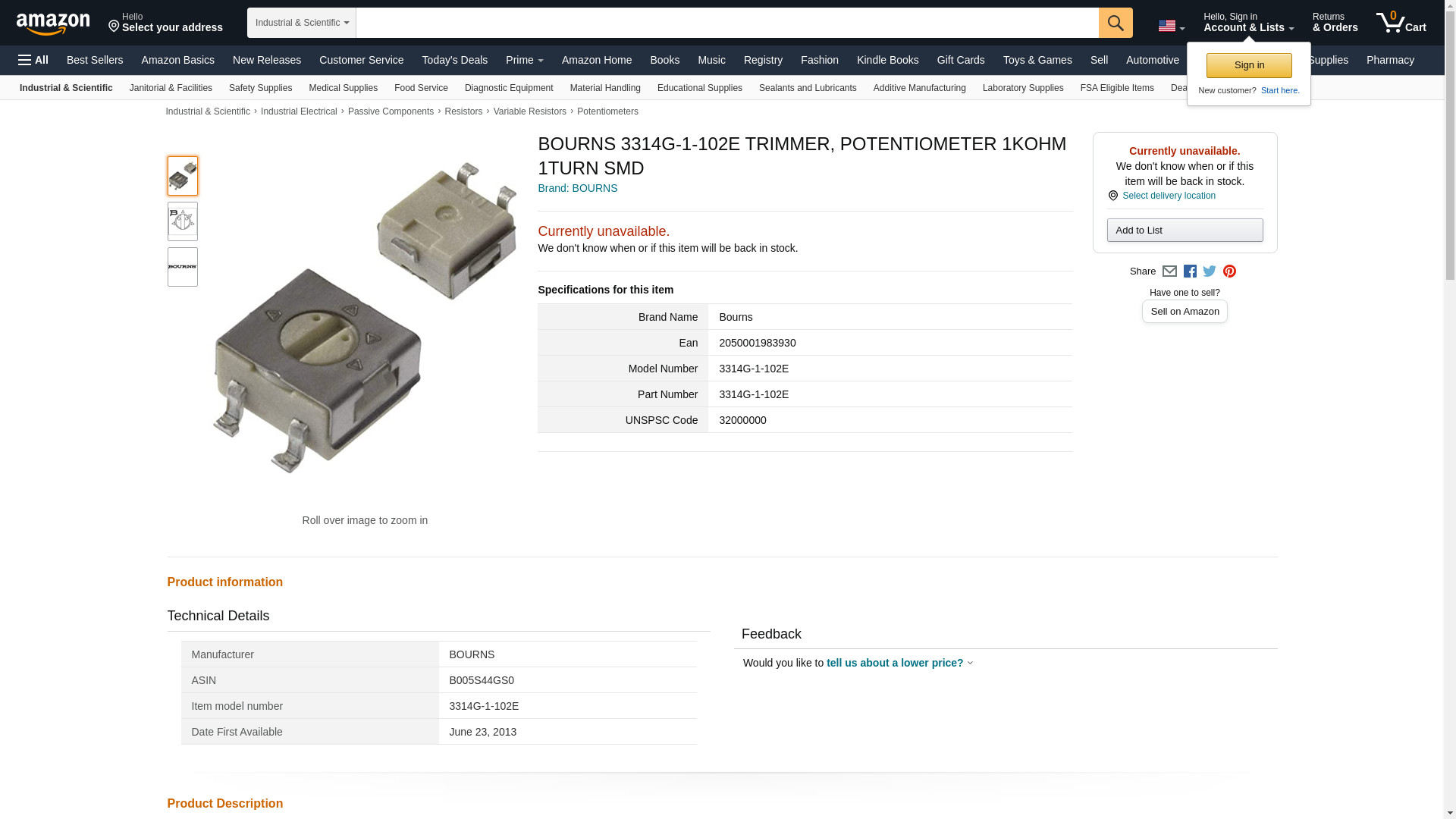
Task: Open the Prime dropdown menu
Action: click(524, 60)
